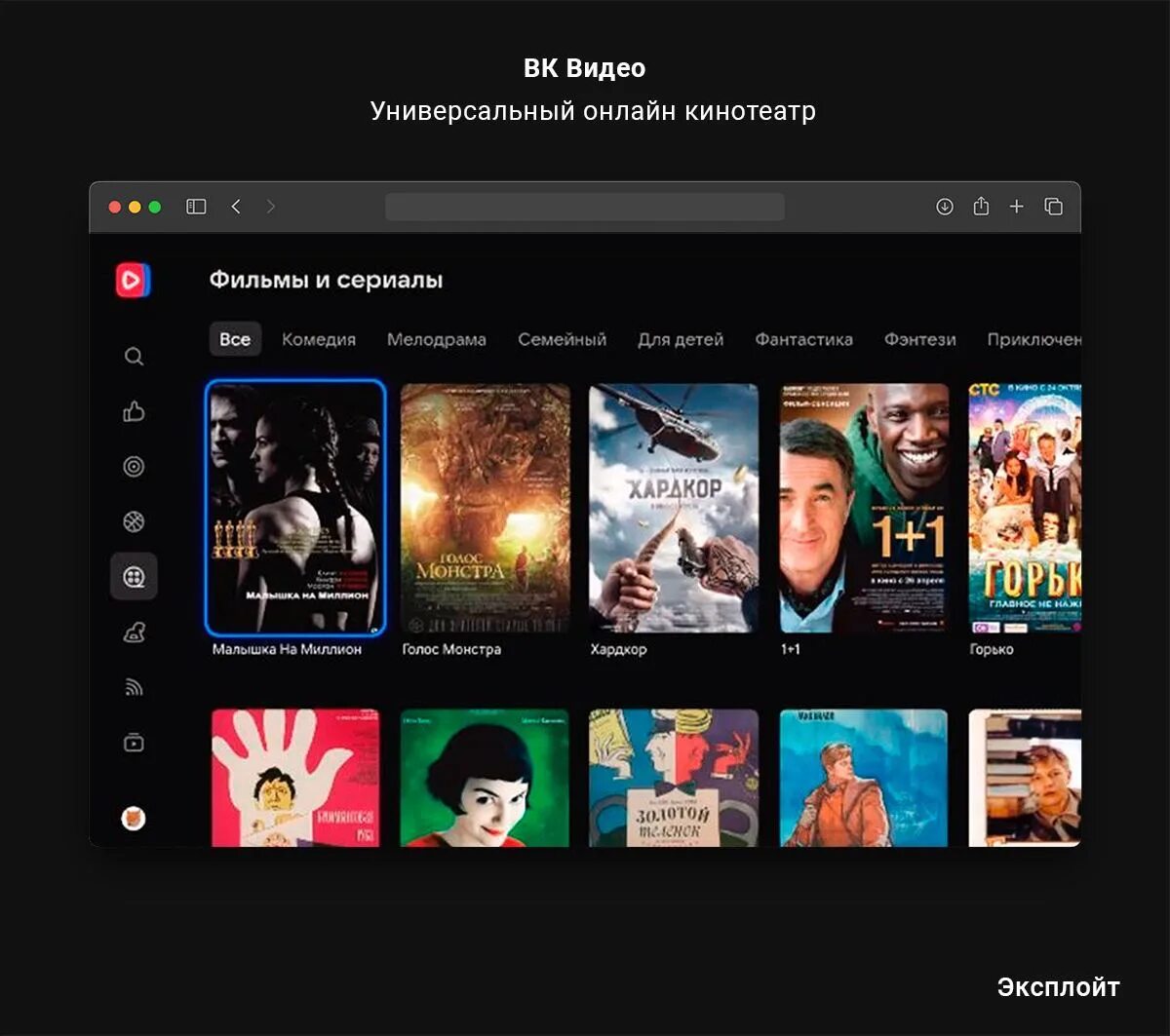Click the browser share icon
This screenshot has width=1170, height=1036.
coord(981,207)
